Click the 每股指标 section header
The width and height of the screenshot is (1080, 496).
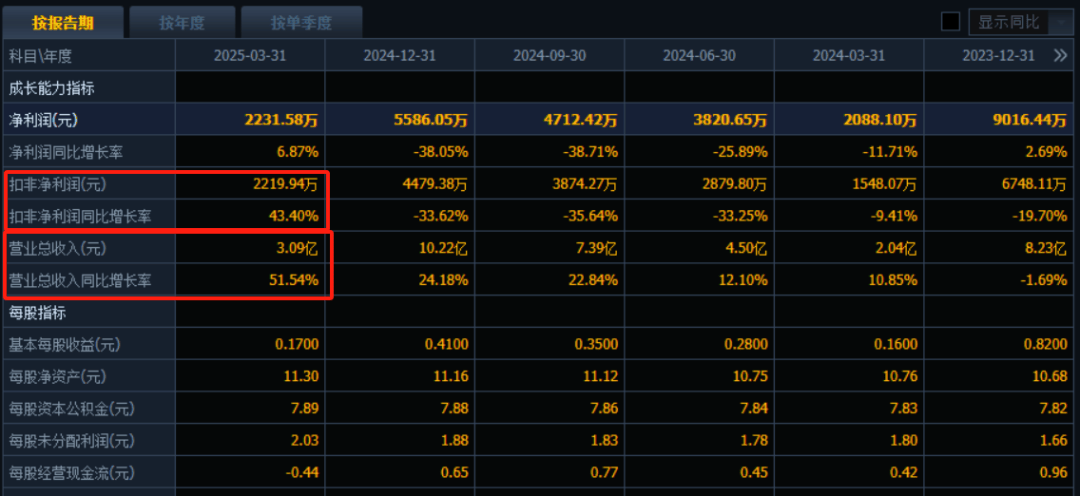tap(37, 312)
